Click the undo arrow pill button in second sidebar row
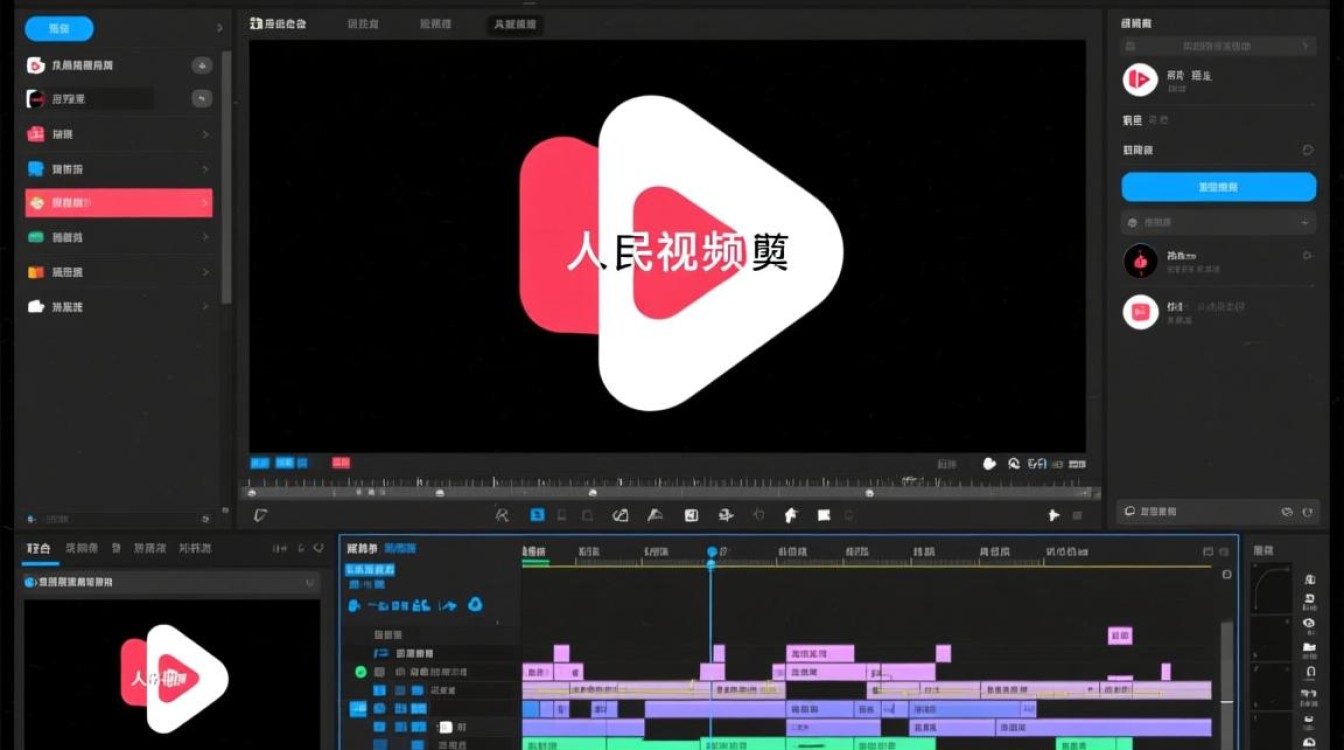 [x=202, y=99]
